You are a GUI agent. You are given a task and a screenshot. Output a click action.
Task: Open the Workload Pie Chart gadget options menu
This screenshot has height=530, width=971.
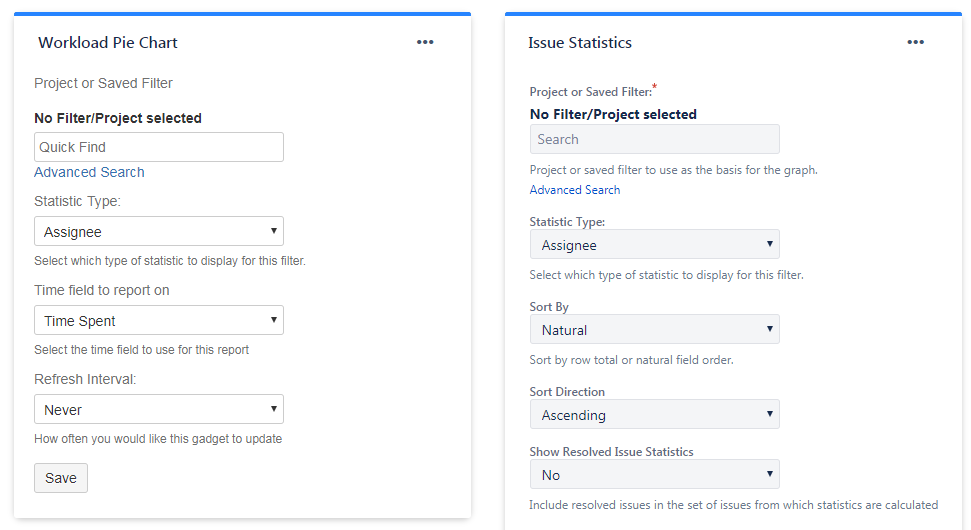coord(425,42)
